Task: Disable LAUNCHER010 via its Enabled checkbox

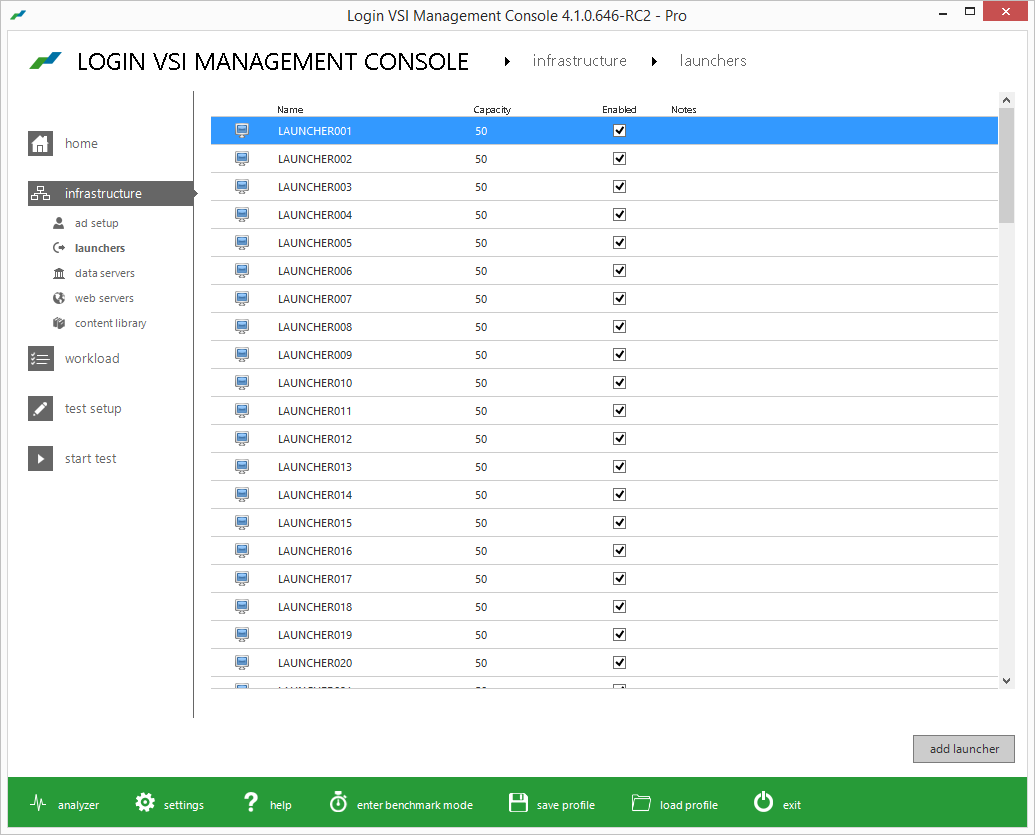Action: tap(619, 382)
